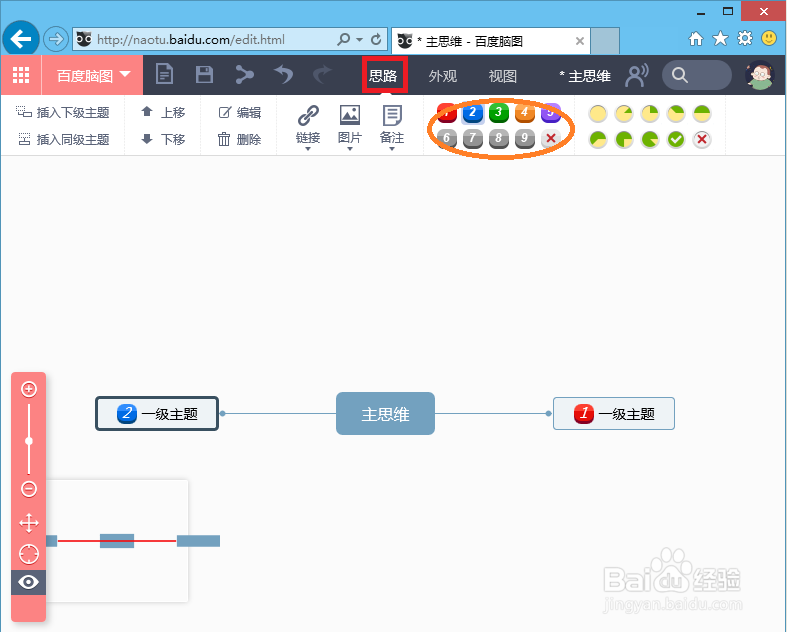Image resolution: width=787 pixels, height=632 pixels.
Task: Set priority 2 blue badge
Action: point(472,113)
